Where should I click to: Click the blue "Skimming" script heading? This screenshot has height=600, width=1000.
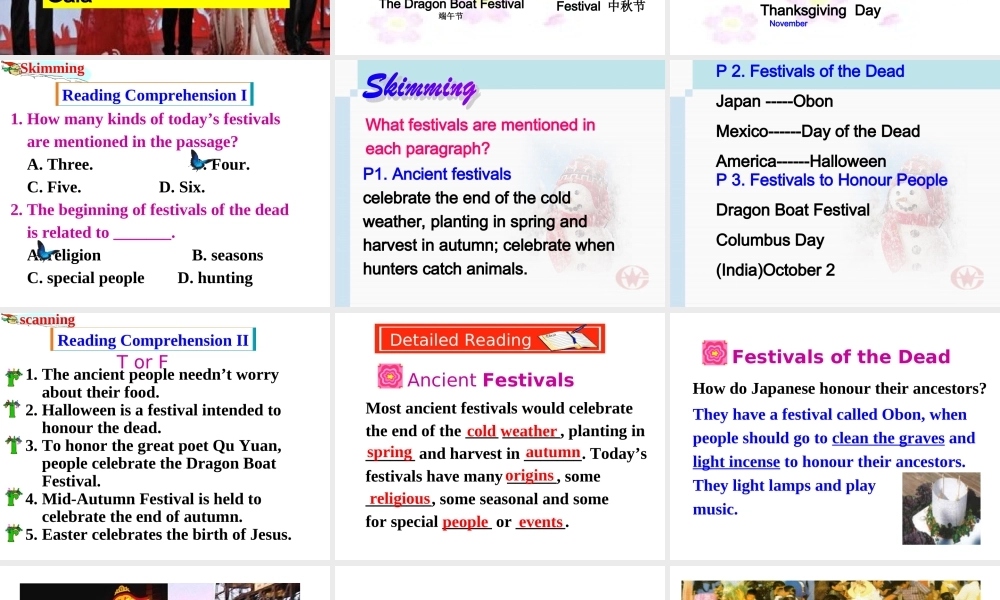[420, 87]
